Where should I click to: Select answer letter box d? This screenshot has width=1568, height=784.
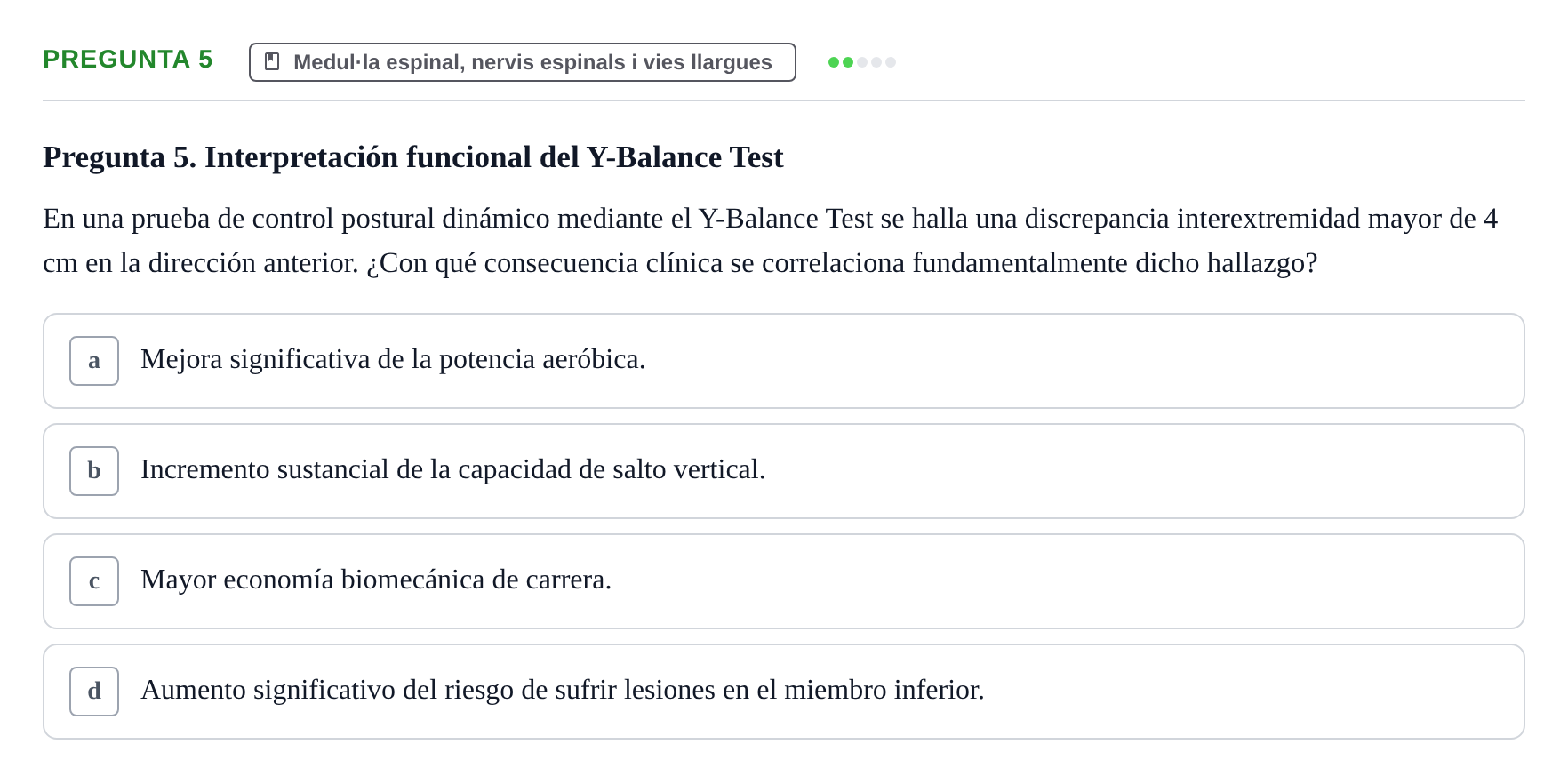click(94, 692)
